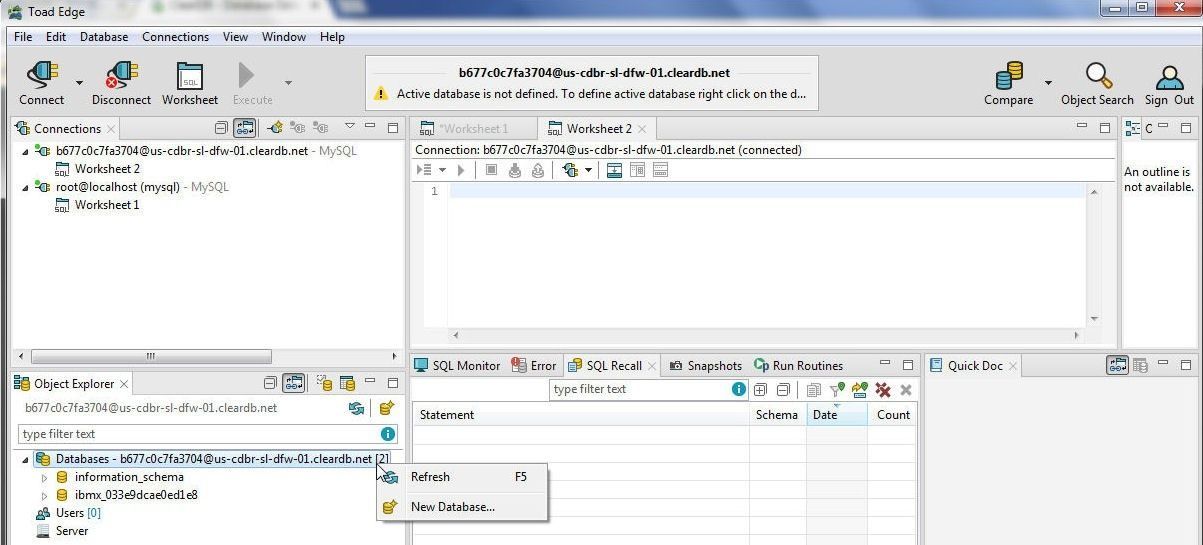The width and height of the screenshot is (1203, 545).
Task: Open the Execute button dropdown arrow
Action: click(288, 83)
